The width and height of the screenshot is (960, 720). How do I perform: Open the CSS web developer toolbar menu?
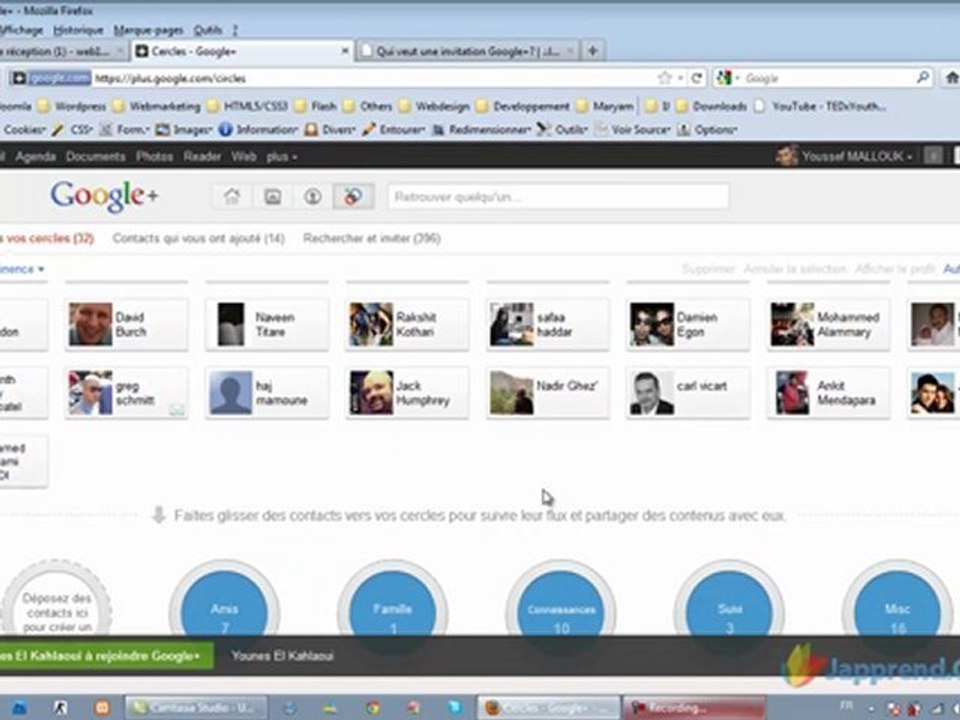(x=73, y=130)
